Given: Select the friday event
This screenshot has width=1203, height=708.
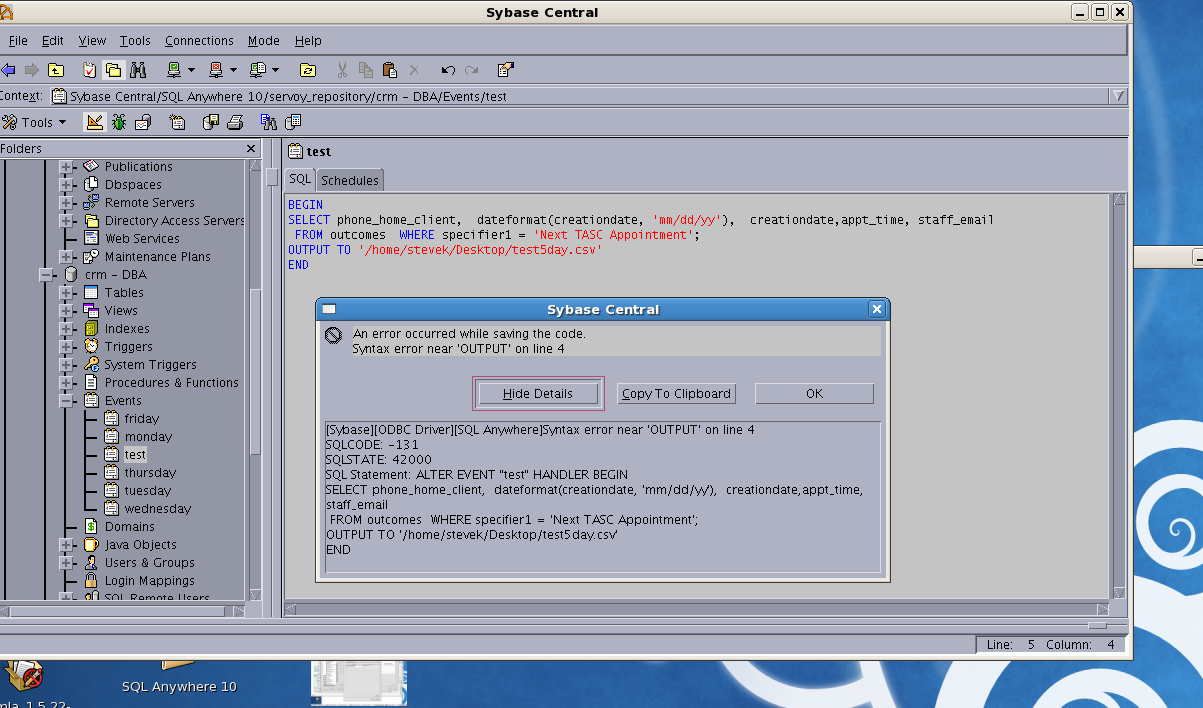Looking at the screenshot, I should point(142,419).
